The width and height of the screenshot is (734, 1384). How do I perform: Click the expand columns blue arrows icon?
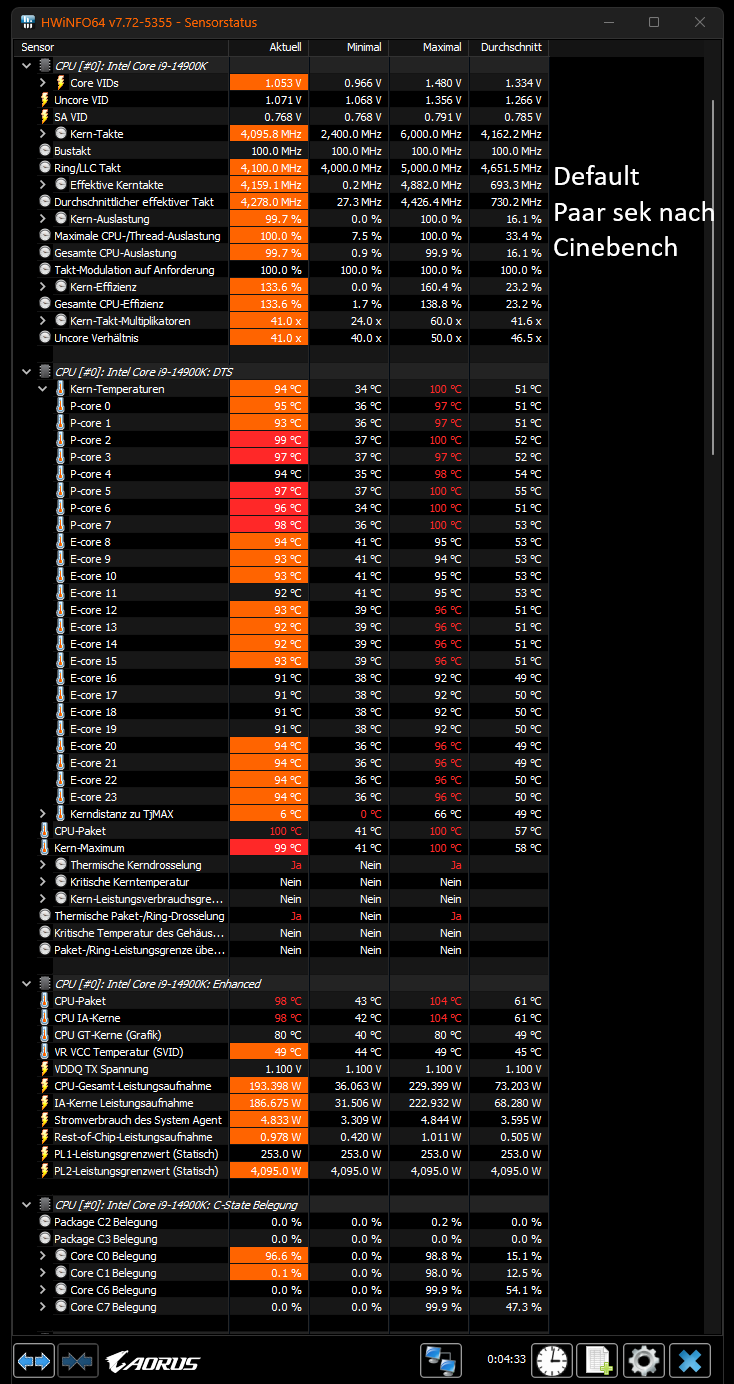34,1361
